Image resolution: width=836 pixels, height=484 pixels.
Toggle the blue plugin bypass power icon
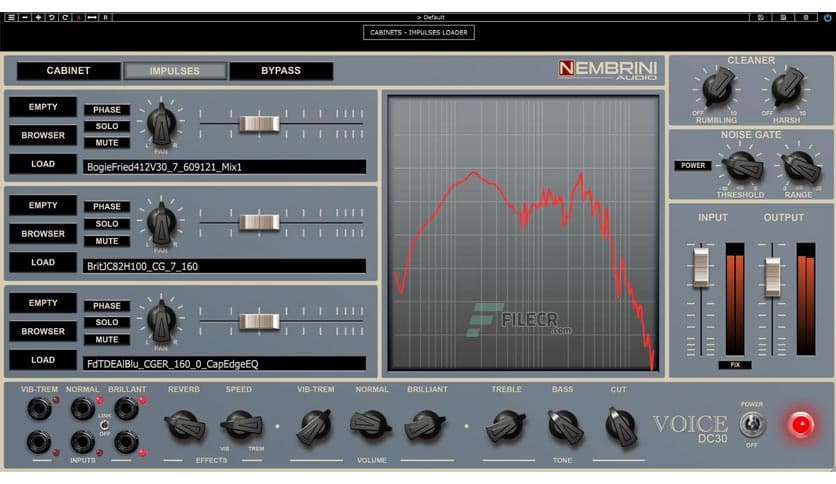point(827,18)
